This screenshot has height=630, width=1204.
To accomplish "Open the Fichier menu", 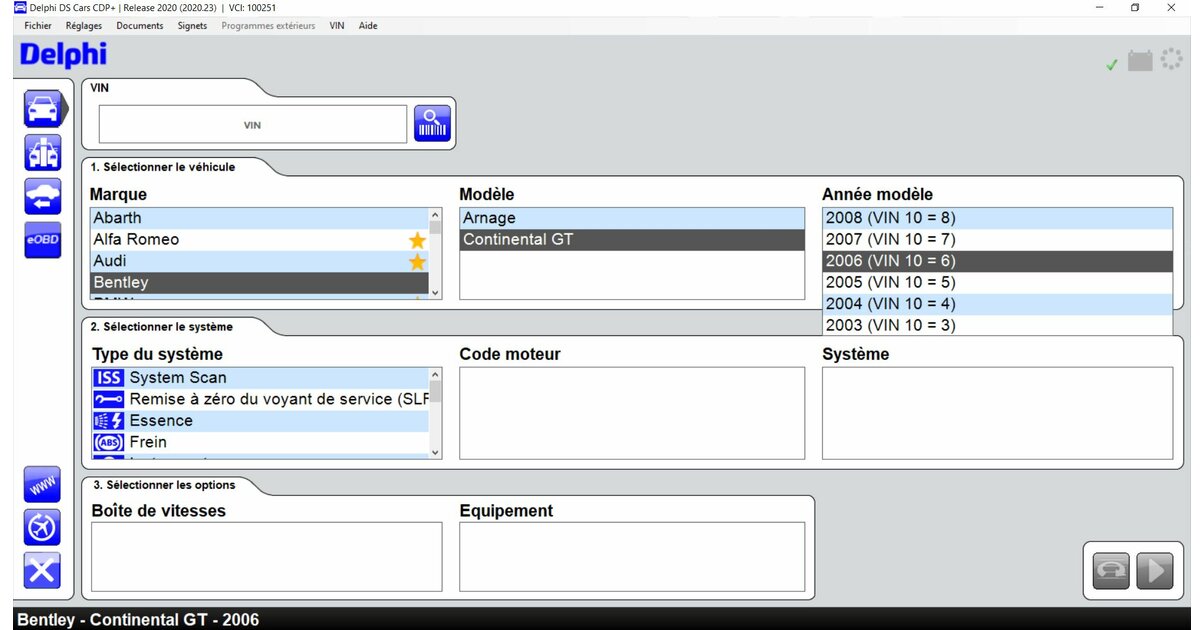I will (38, 26).
